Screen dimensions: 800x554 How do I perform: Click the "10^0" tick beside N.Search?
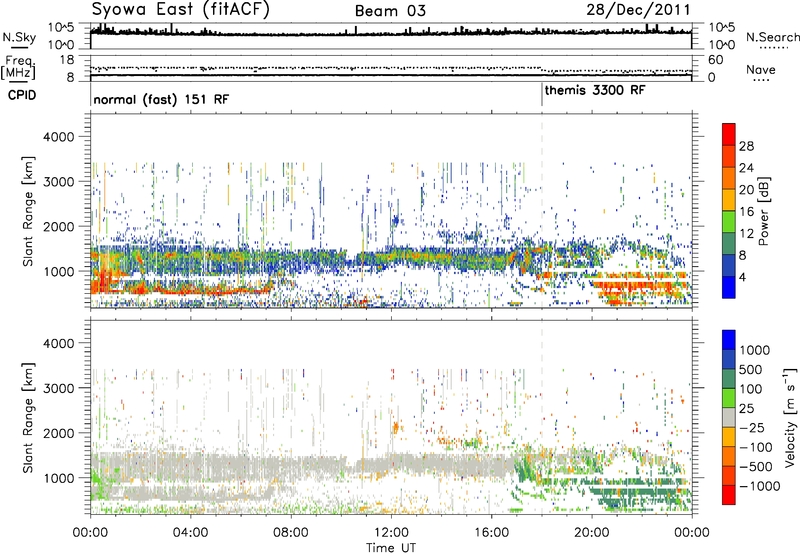coord(722,45)
